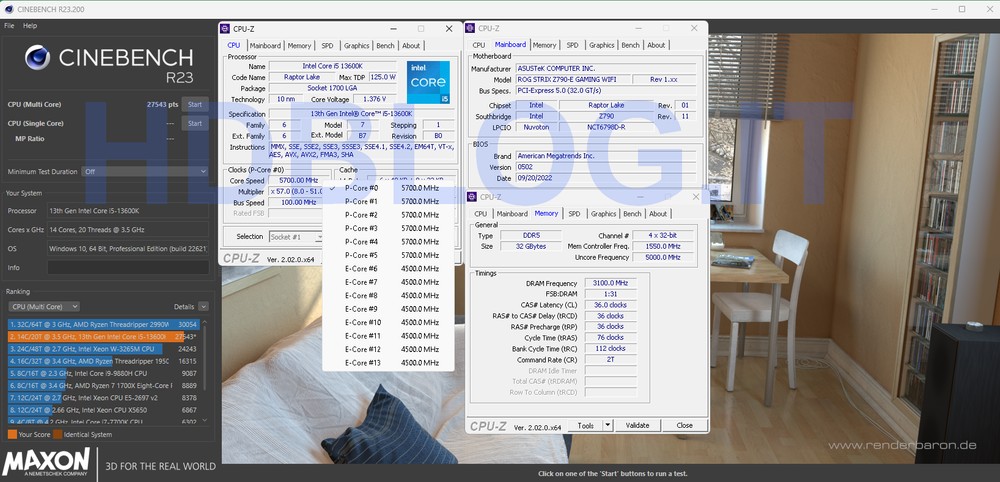Select P-Core #0 checked entry
The height and width of the screenshot is (482, 1000).
click(360, 188)
